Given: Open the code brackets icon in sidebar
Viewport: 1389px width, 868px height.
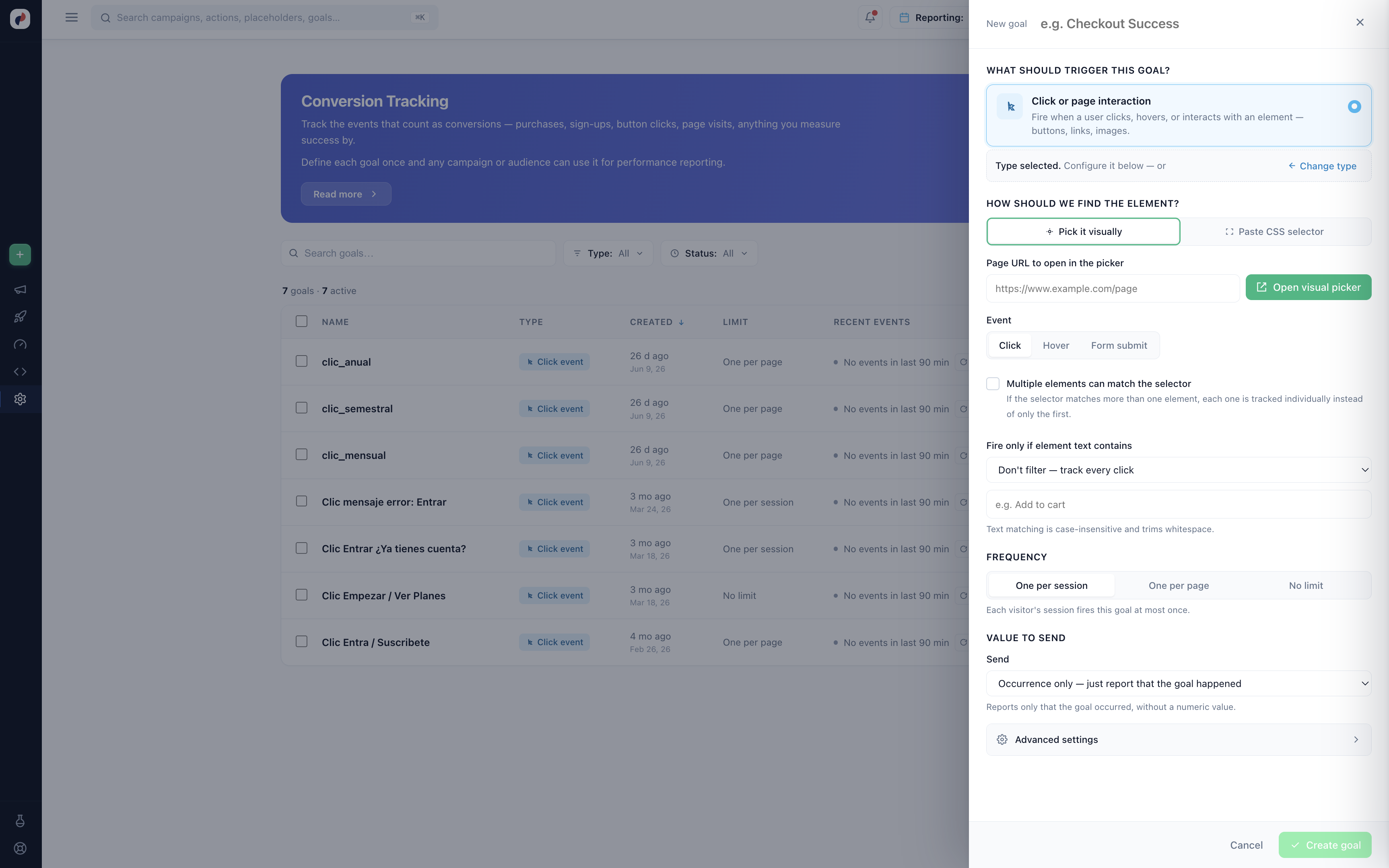Looking at the screenshot, I should coord(20,371).
